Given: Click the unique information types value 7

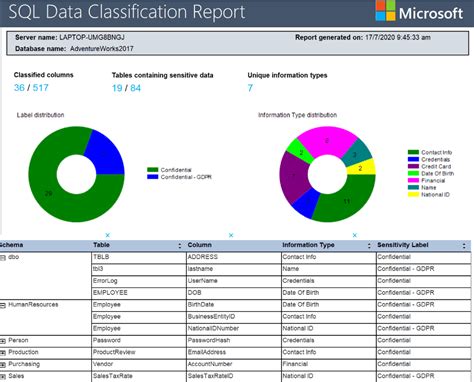Looking at the screenshot, I should pyautogui.click(x=250, y=88).
